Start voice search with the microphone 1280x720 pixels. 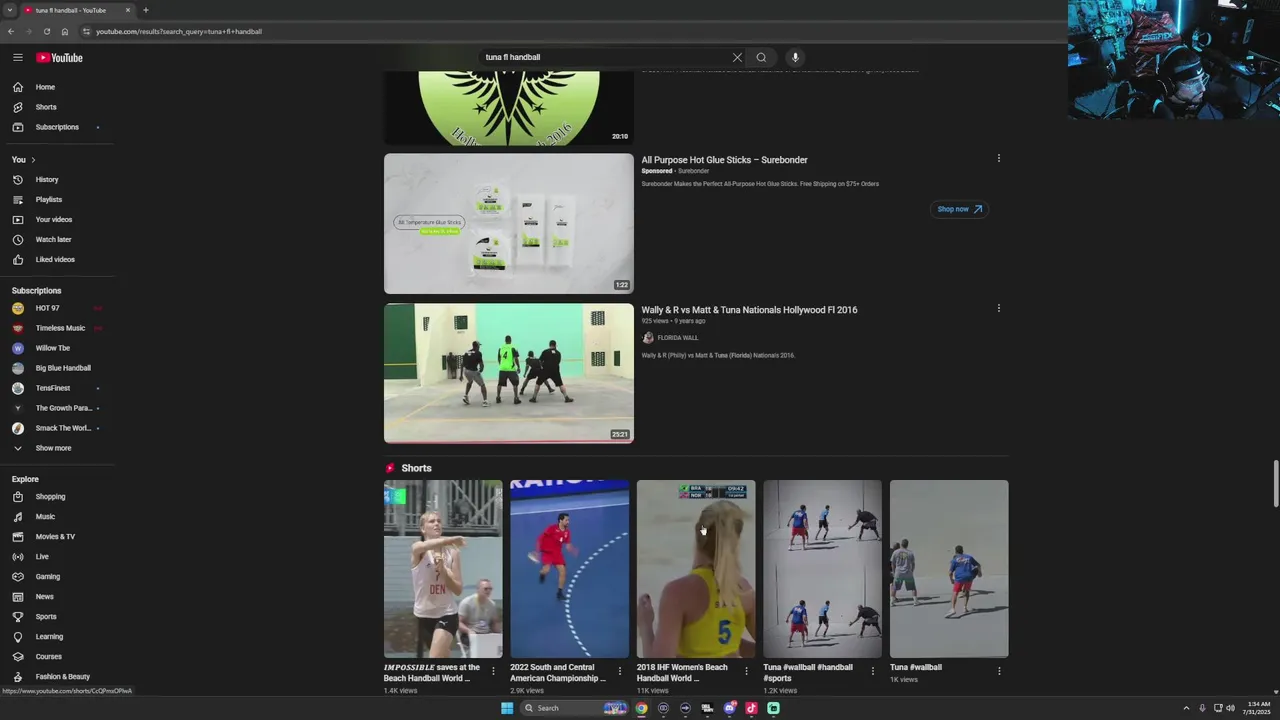(x=795, y=58)
